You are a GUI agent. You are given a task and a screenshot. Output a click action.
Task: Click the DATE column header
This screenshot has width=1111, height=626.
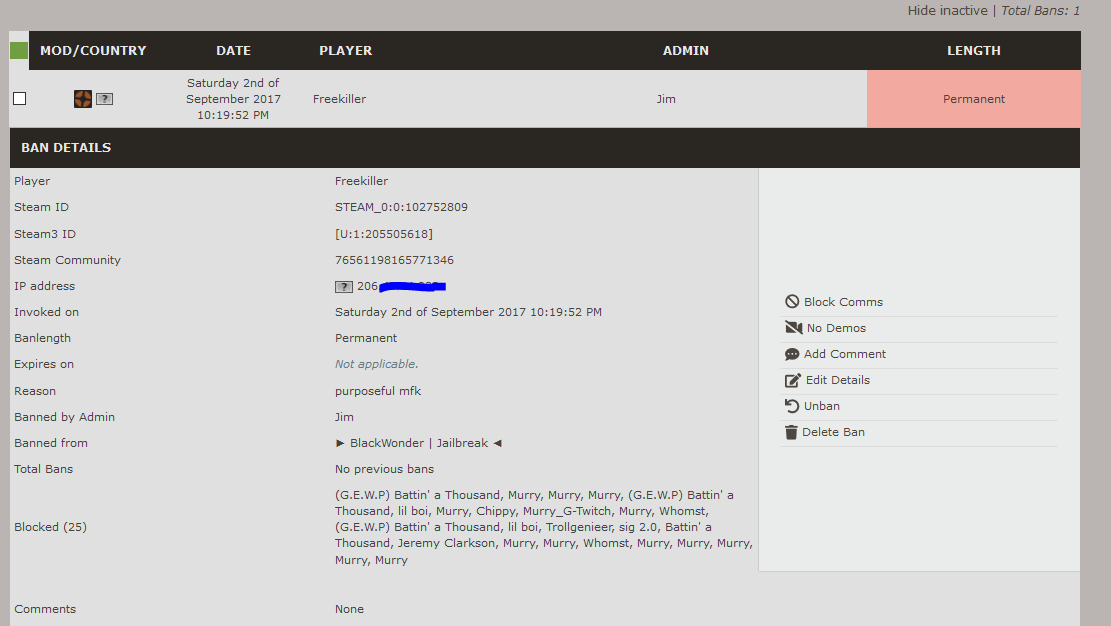coord(233,50)
